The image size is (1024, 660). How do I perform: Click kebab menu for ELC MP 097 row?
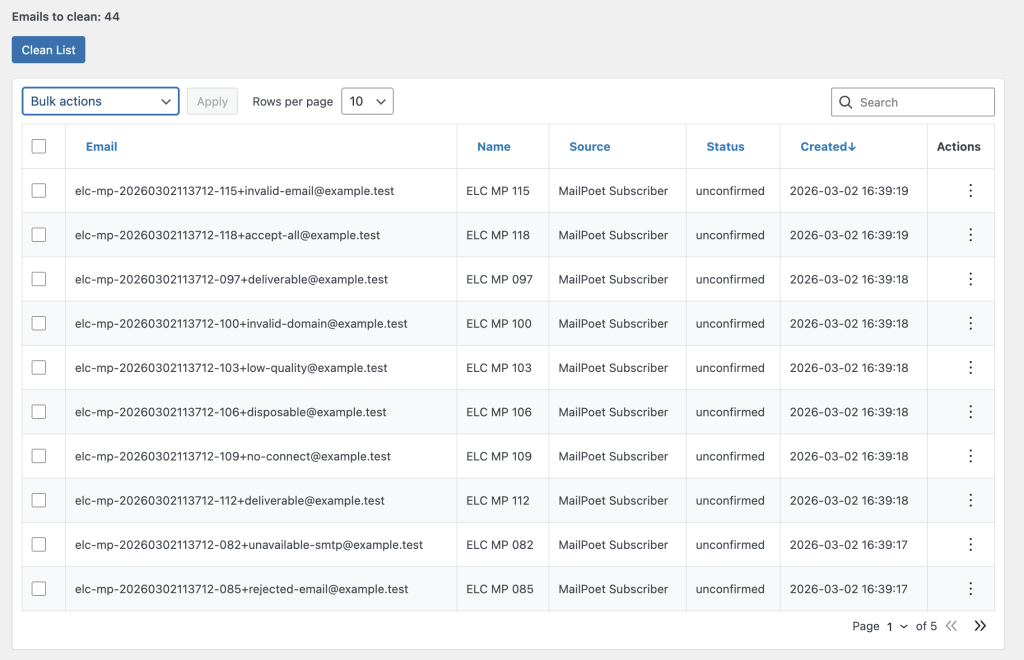pyautogui.click(x=970, y=279)
